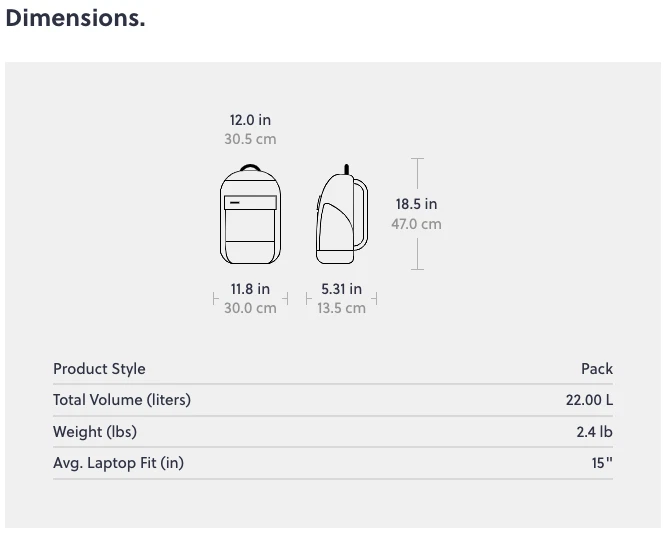Click the 13.5 cm depth value
This screenshot has height=537, width=668.
tap(341, 308)
